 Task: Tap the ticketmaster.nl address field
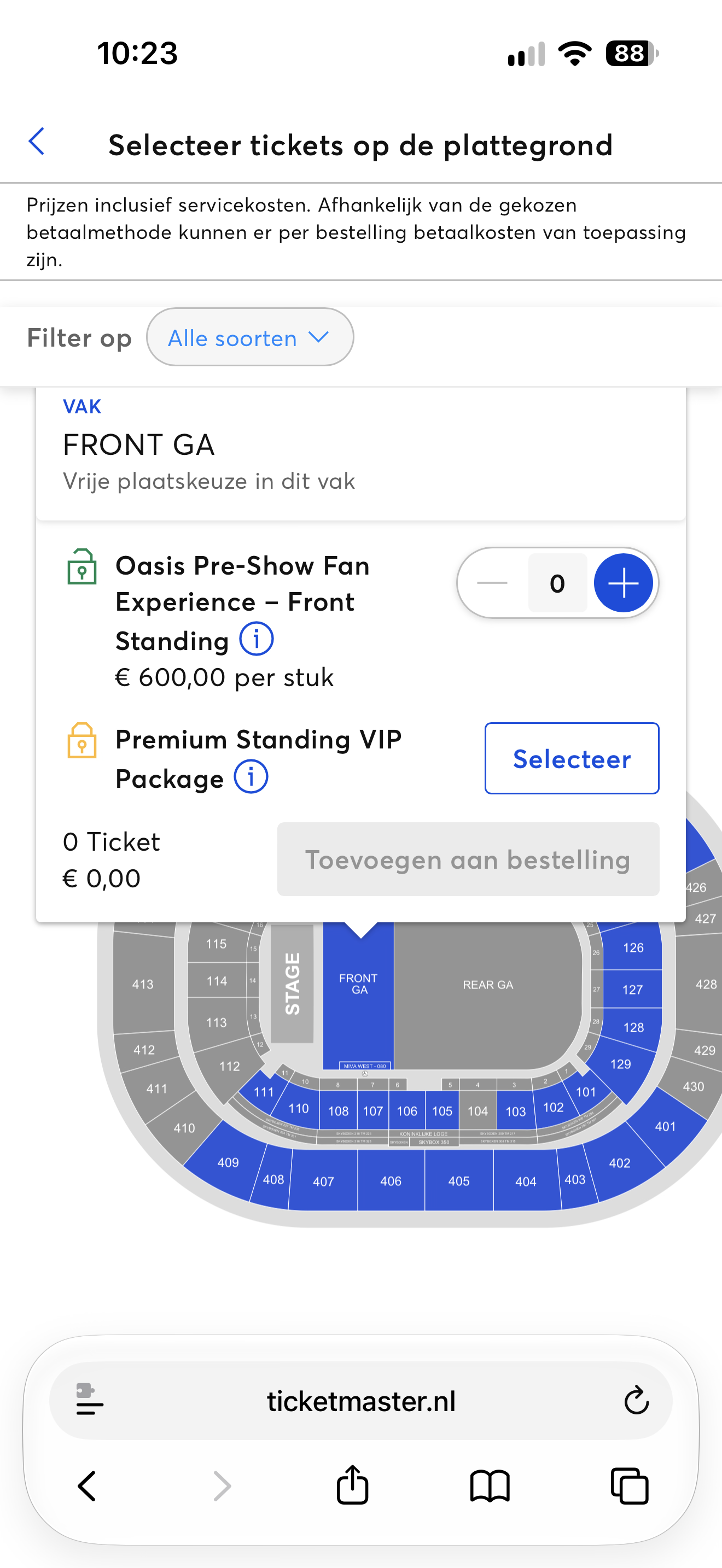pos(361,1401)
